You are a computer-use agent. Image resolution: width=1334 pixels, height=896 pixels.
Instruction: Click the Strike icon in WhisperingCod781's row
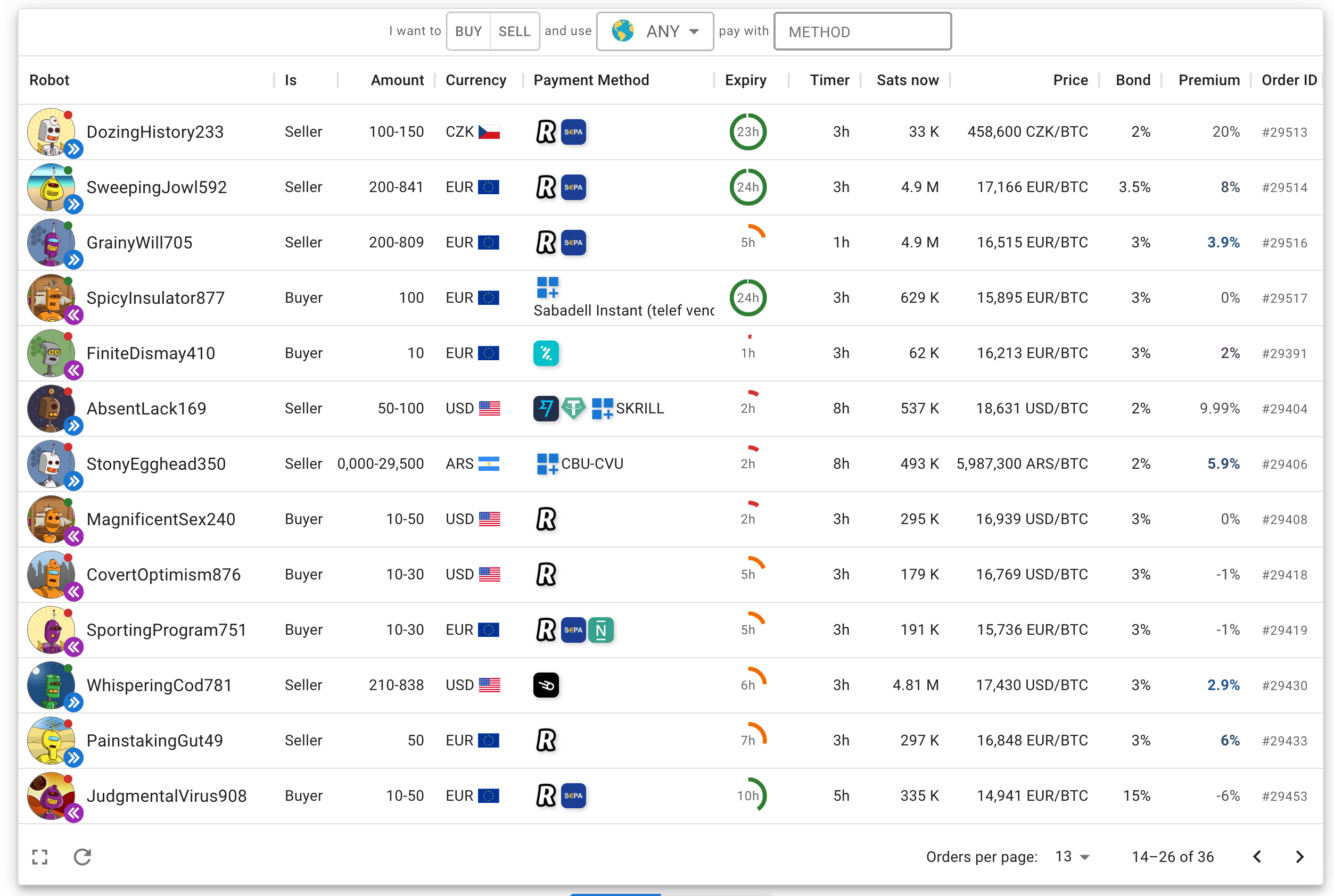[545, 685]
